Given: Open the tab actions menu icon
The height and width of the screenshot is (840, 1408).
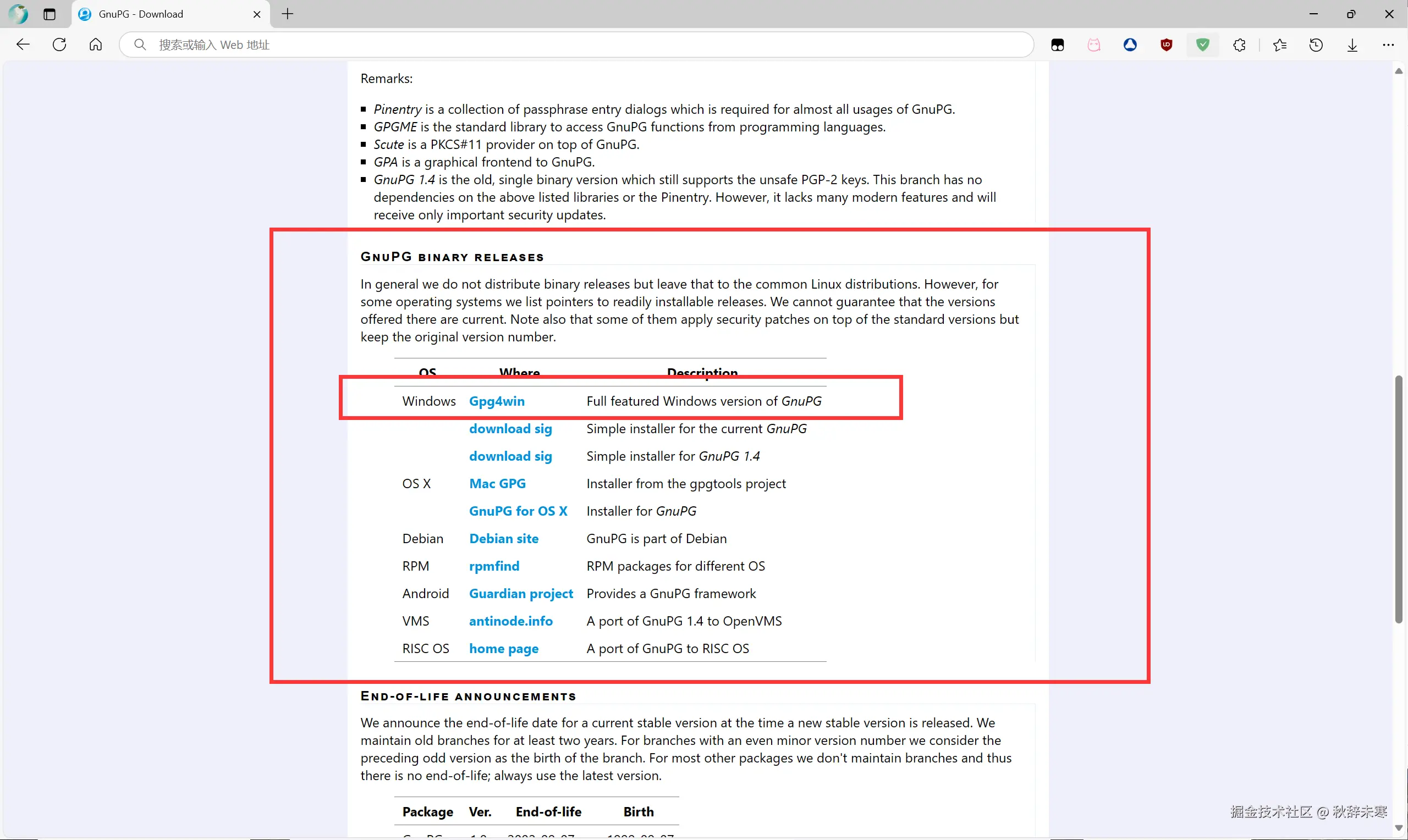Looking at the screenshot, I should pyautogui.click(x=50, y=14).
